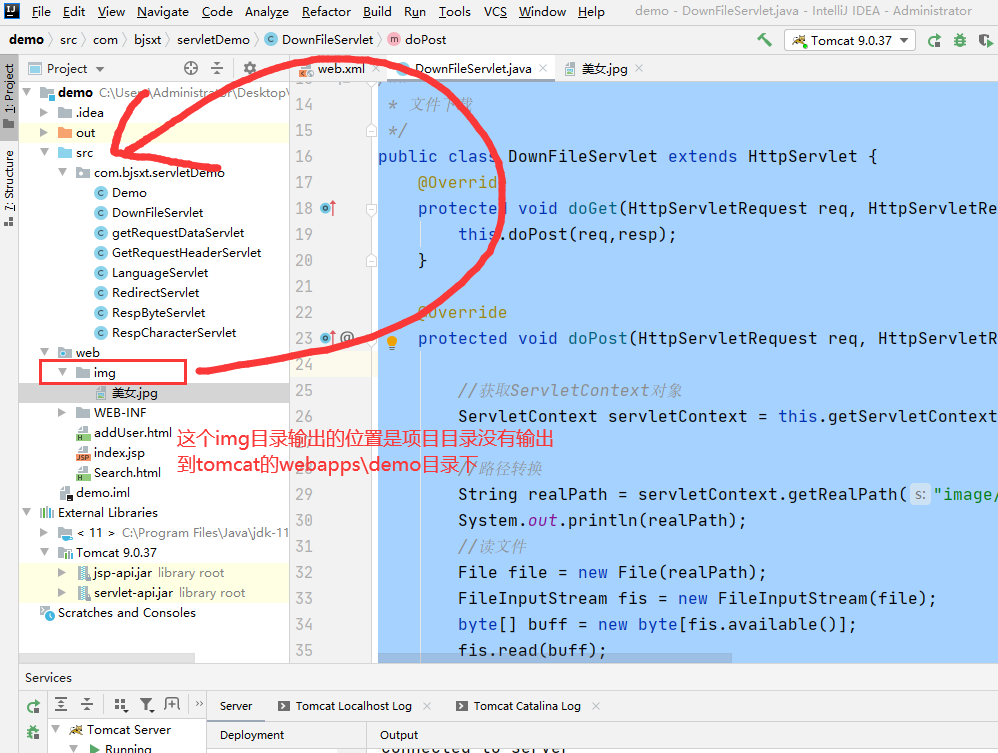Expand servlet-api.jar library root
The image size is (998, 753).
click(62, 593)
